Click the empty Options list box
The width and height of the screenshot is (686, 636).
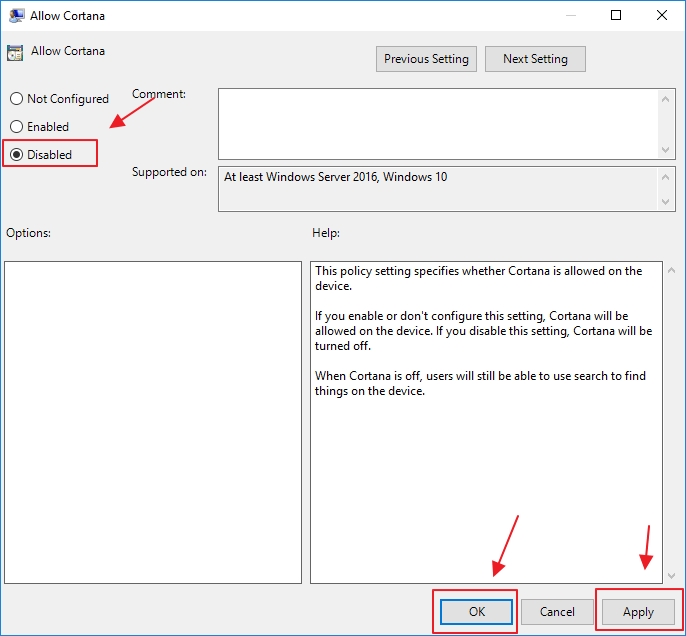point(153,422)
